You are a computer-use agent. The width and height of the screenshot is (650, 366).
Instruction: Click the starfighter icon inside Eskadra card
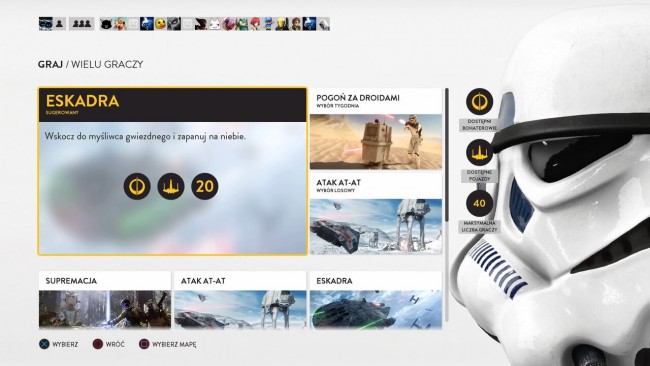(x=171, y=186)
